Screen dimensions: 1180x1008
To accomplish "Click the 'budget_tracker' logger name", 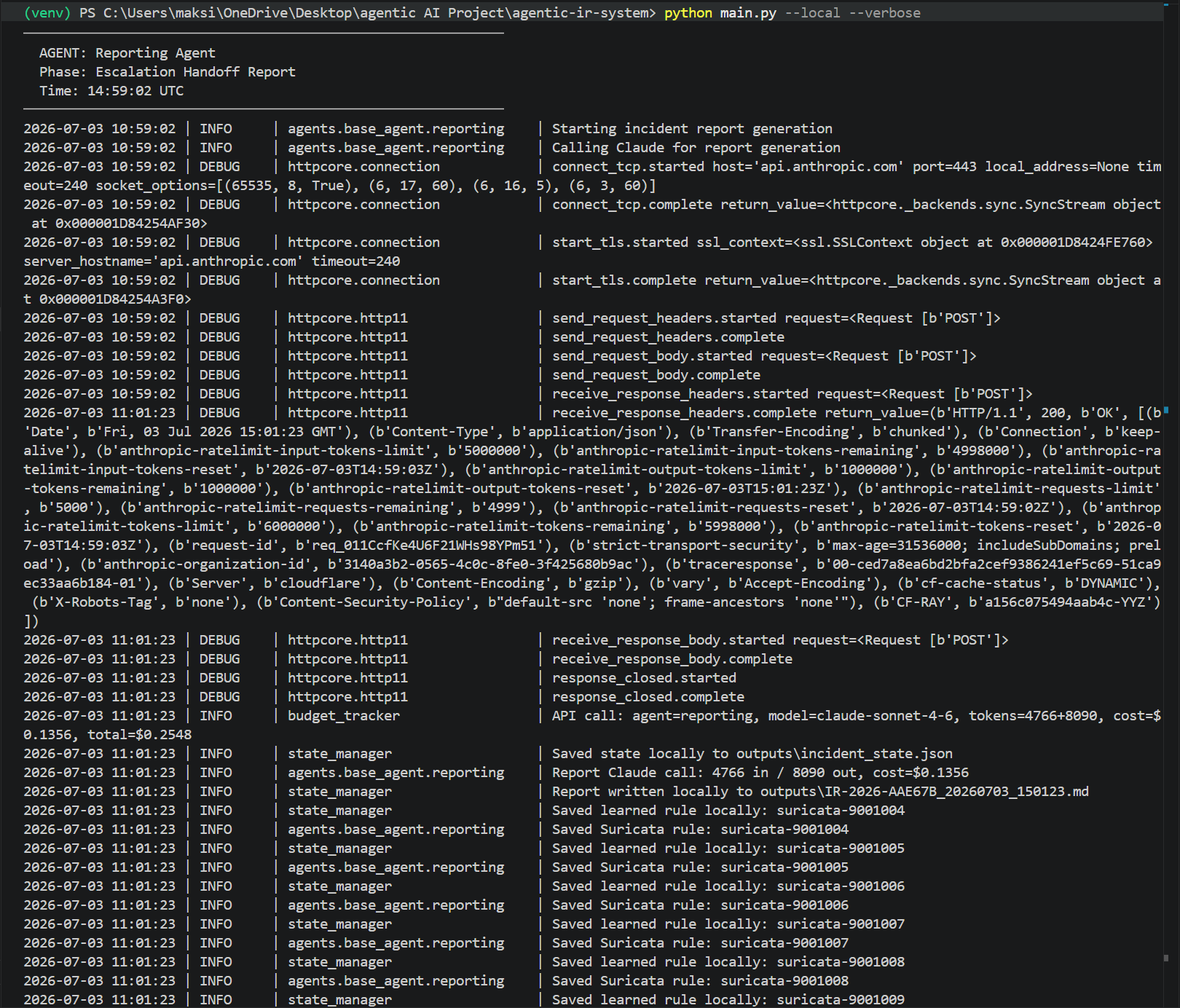I will (x=344, y=716).
